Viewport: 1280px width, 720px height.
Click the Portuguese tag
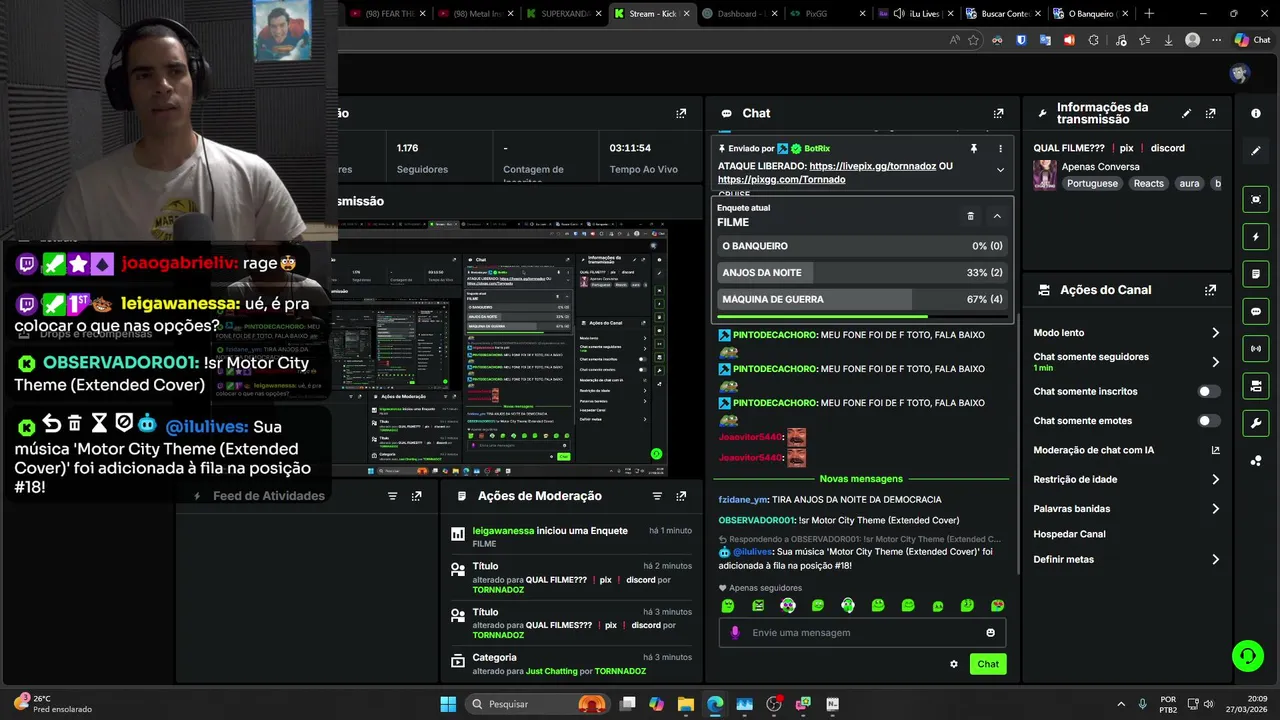point(1092,184)
